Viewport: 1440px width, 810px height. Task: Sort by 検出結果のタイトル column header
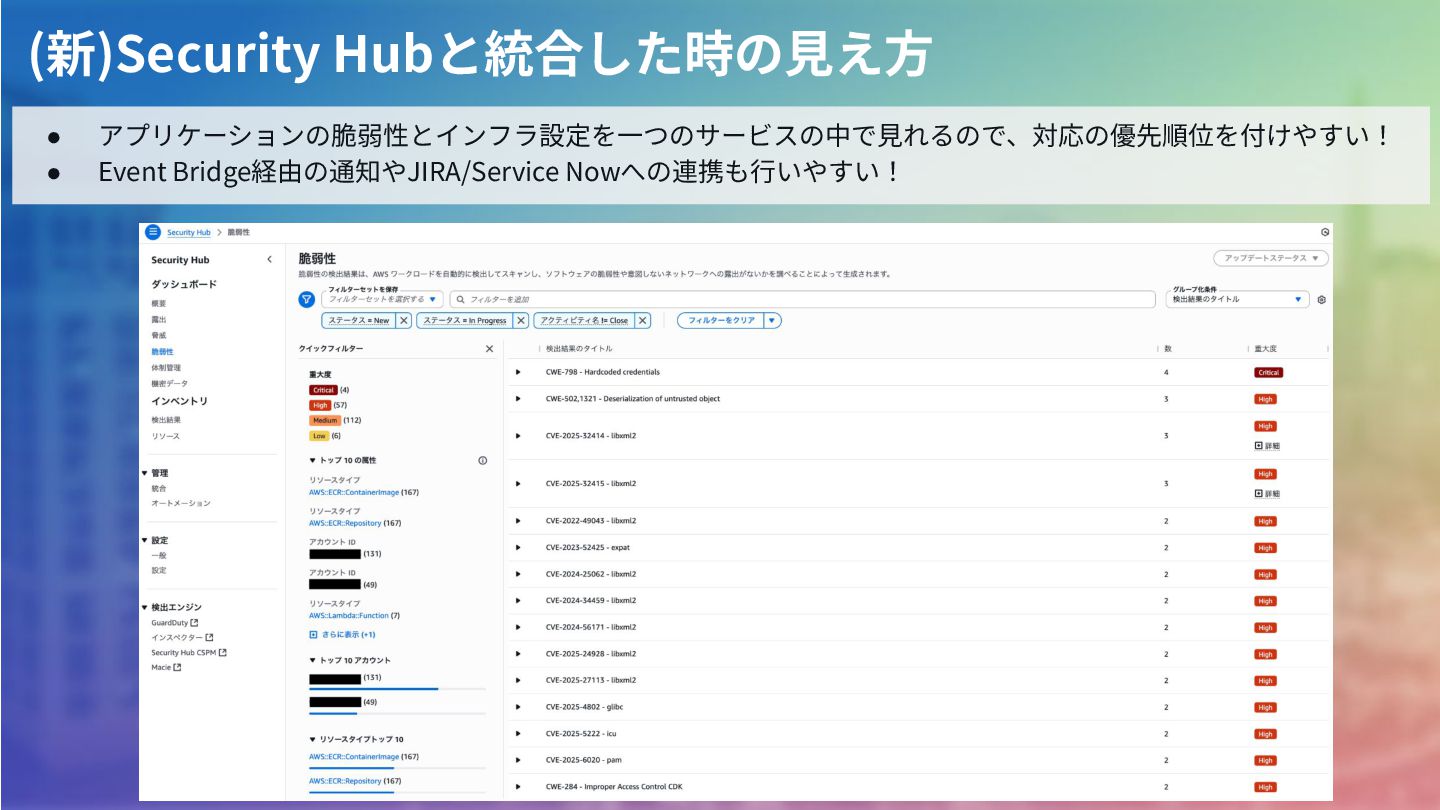(x=579, y=349)
